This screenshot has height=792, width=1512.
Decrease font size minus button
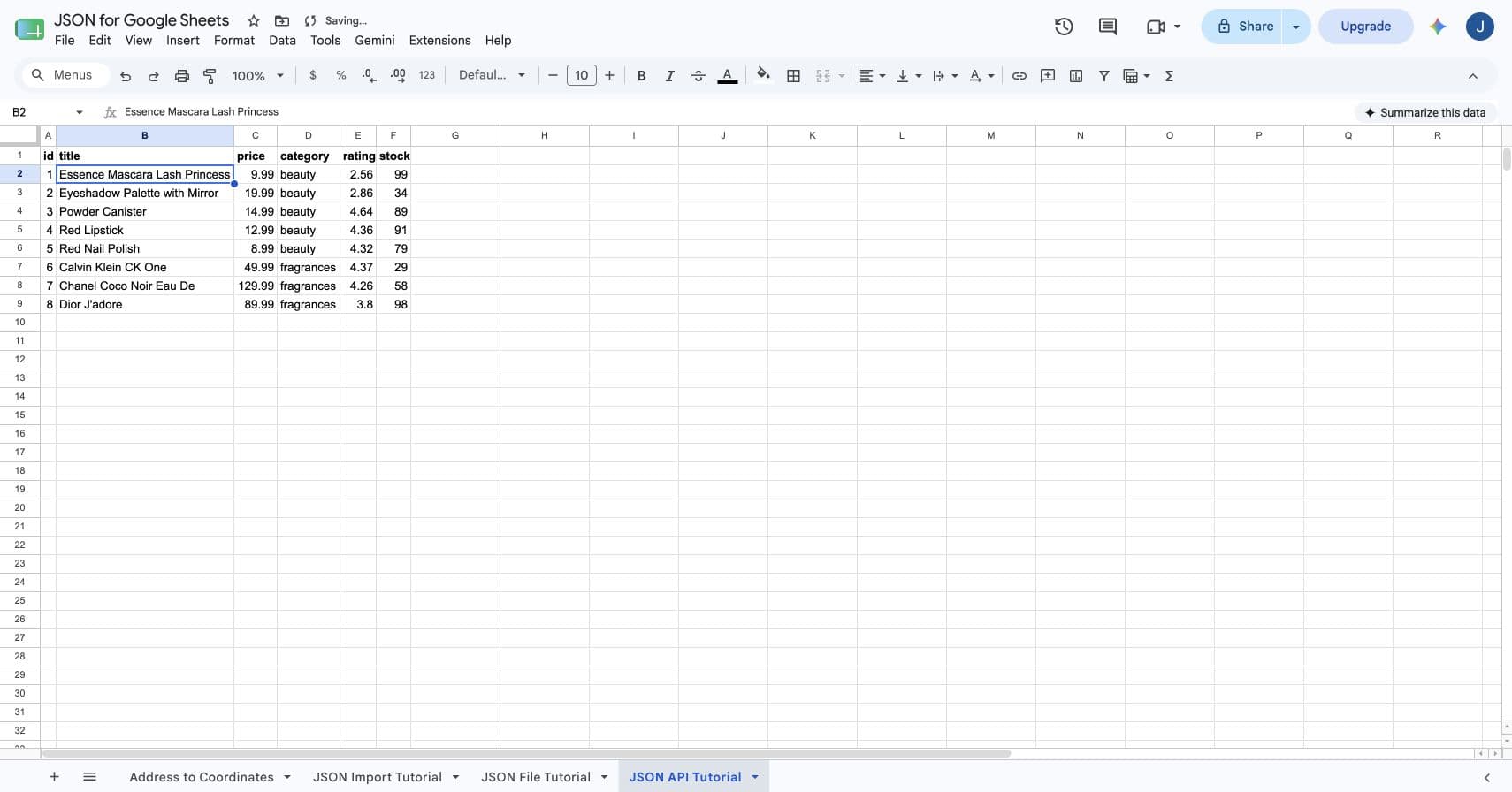pyautogui.click(x=553, y=76)
